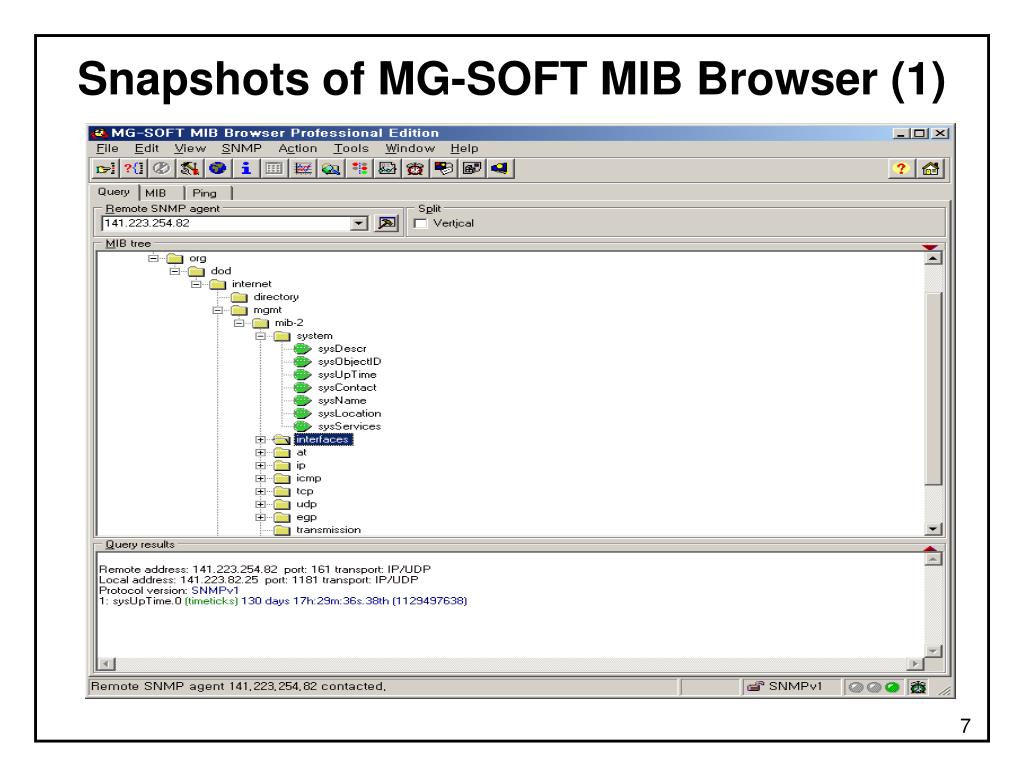Select the sysUpTime tree item

click(x=347, y=375)
